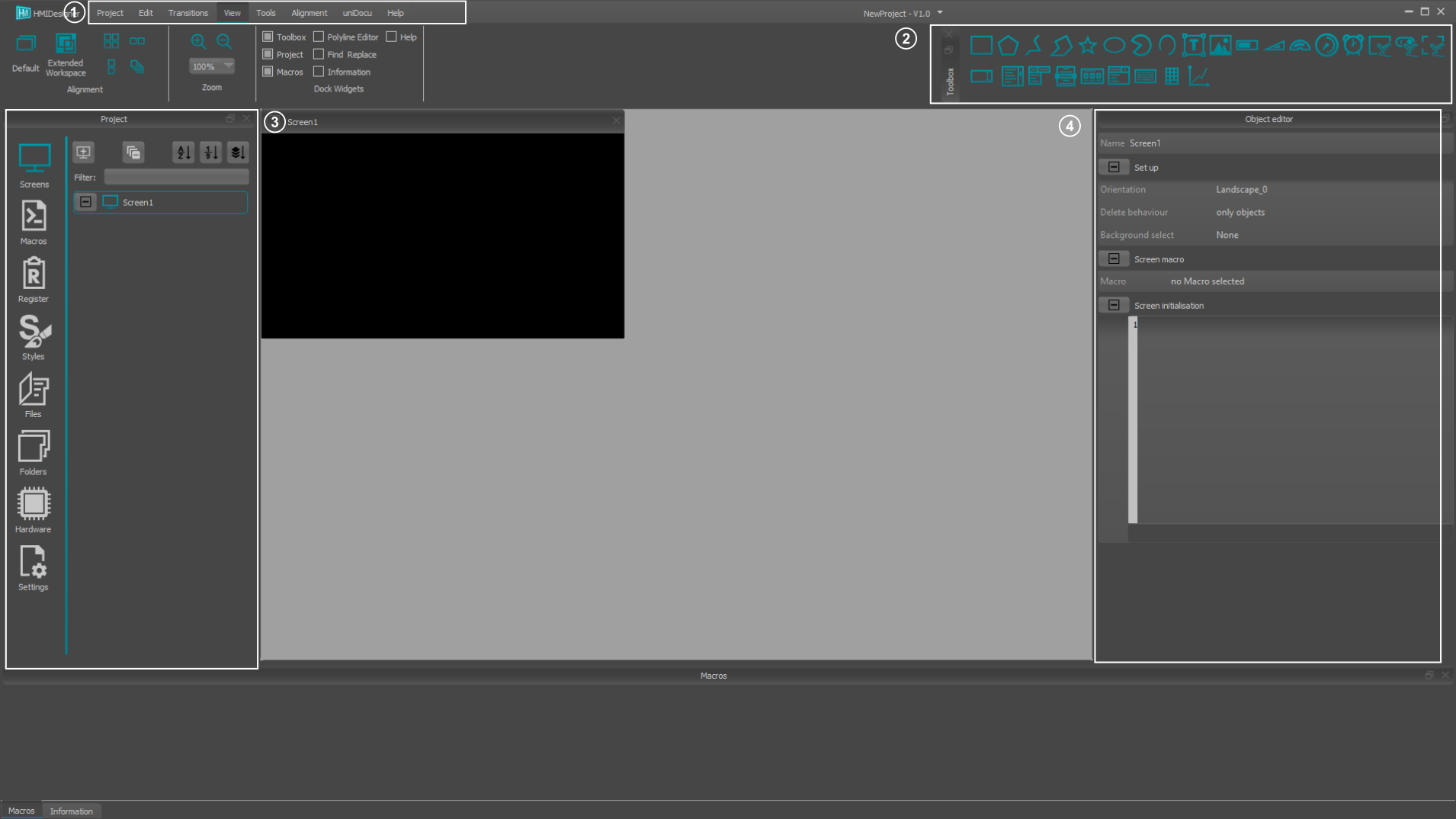
Task: Select the line chart object tool
Action: pos(1198,76)
